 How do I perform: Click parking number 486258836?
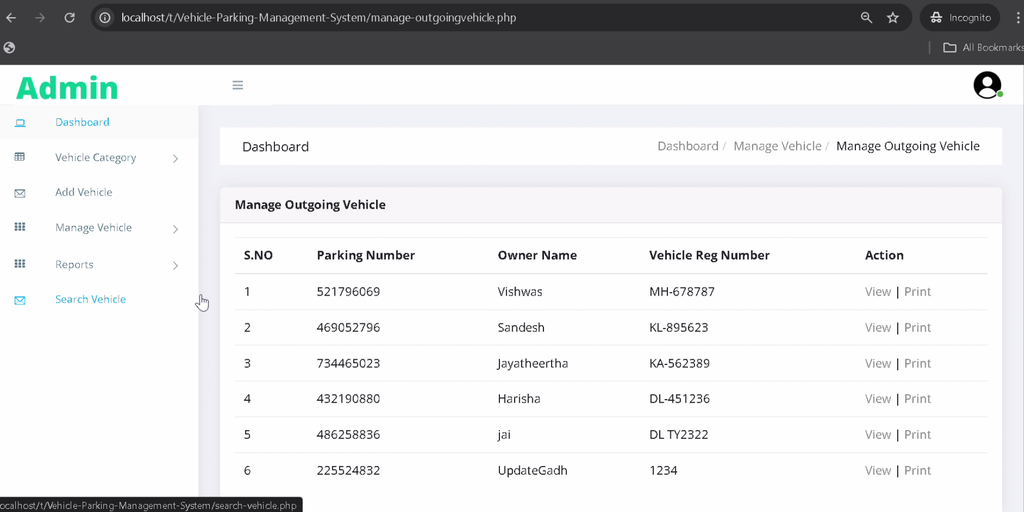(x=348, y=434)
